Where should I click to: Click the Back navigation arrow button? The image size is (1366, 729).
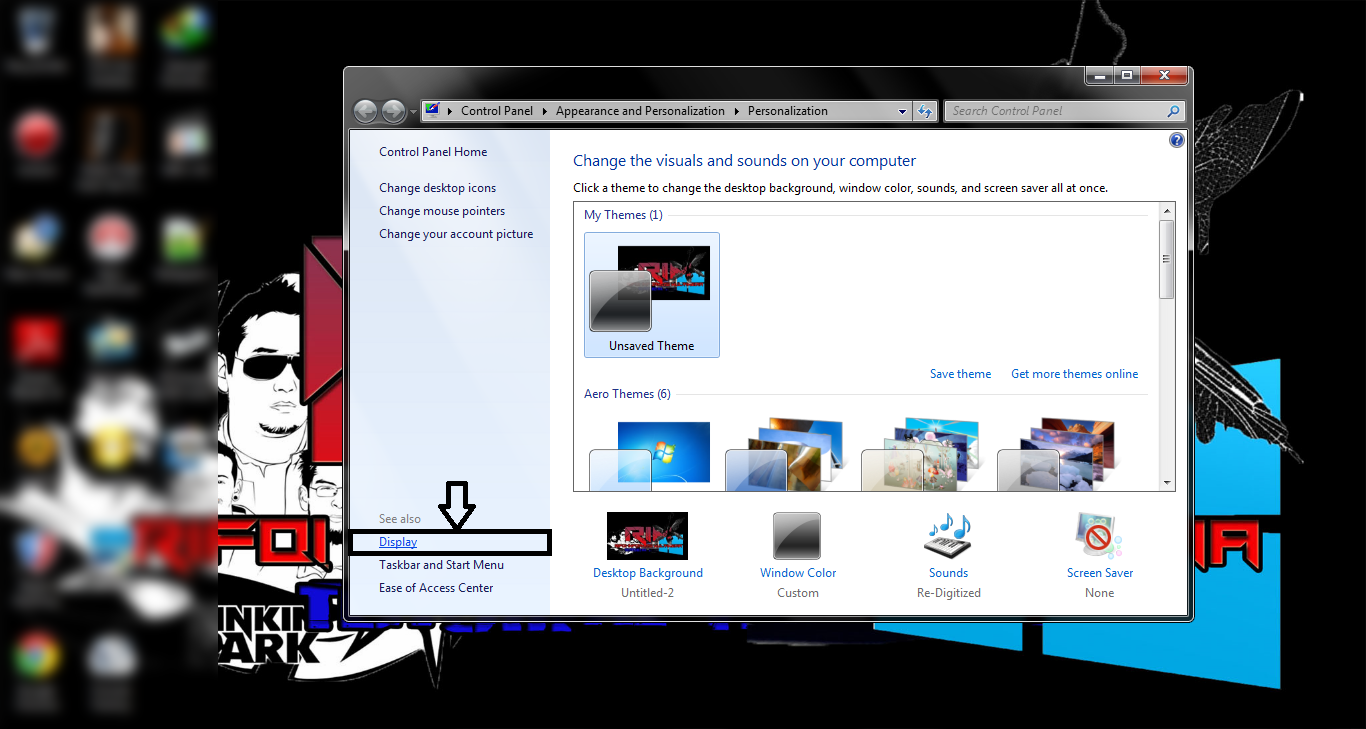pyautogui.click(x=366, y=111)
